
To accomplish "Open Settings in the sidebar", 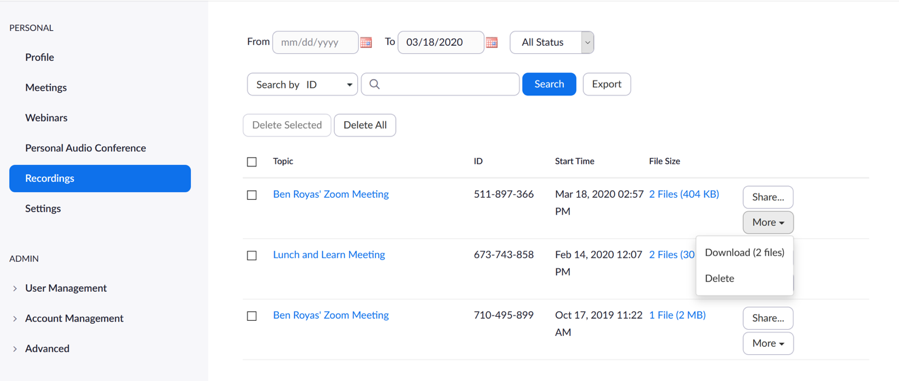I will pos(43,209).
